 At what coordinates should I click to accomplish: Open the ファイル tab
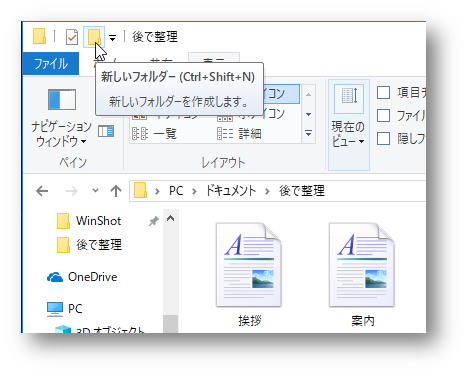pyautogui.click(x=51, y=63)
